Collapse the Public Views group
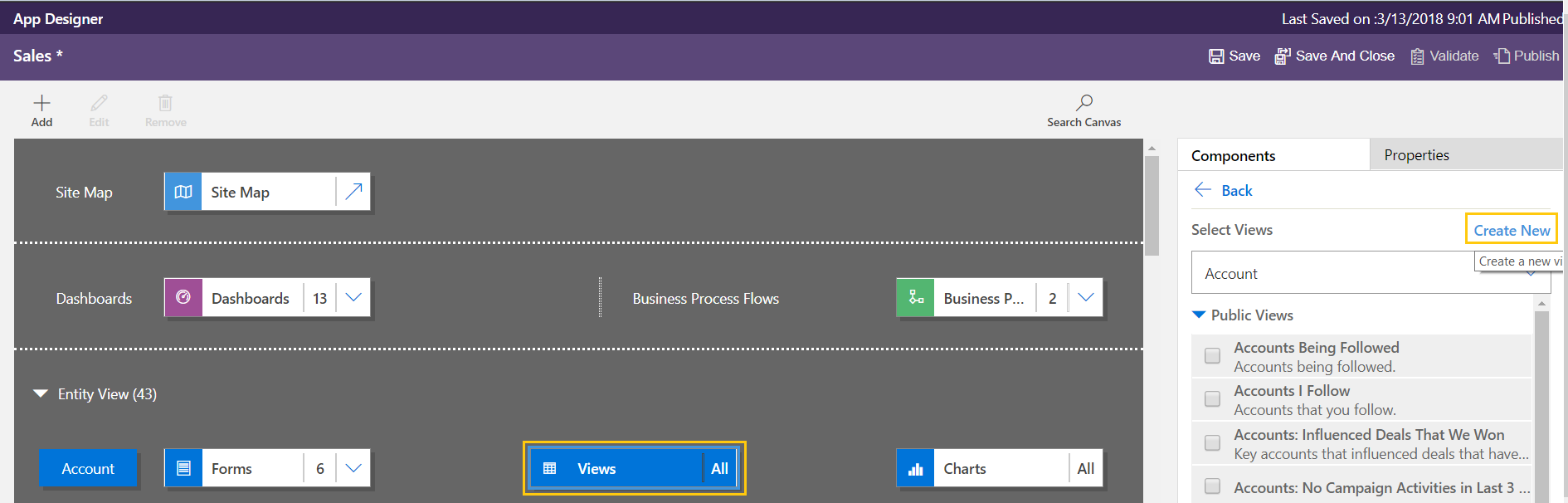The image size is (1568, 503). (x=1199, y=315)
